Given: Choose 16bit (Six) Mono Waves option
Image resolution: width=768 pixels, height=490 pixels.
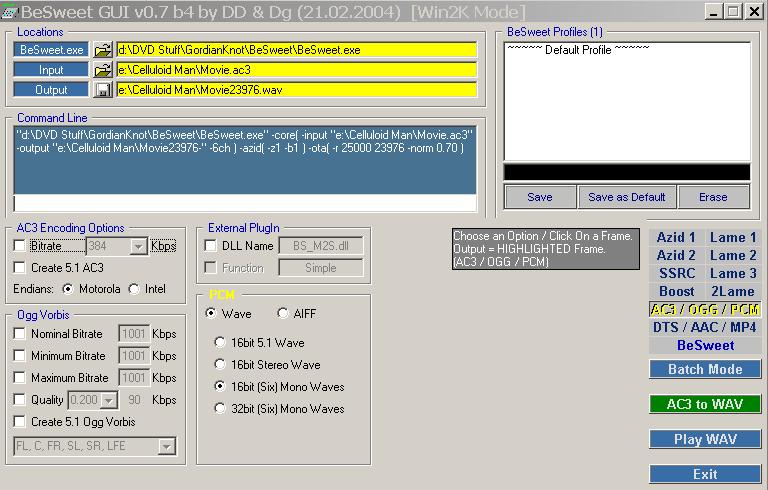Looking at the screenshot, I should [x=220, y=387].
